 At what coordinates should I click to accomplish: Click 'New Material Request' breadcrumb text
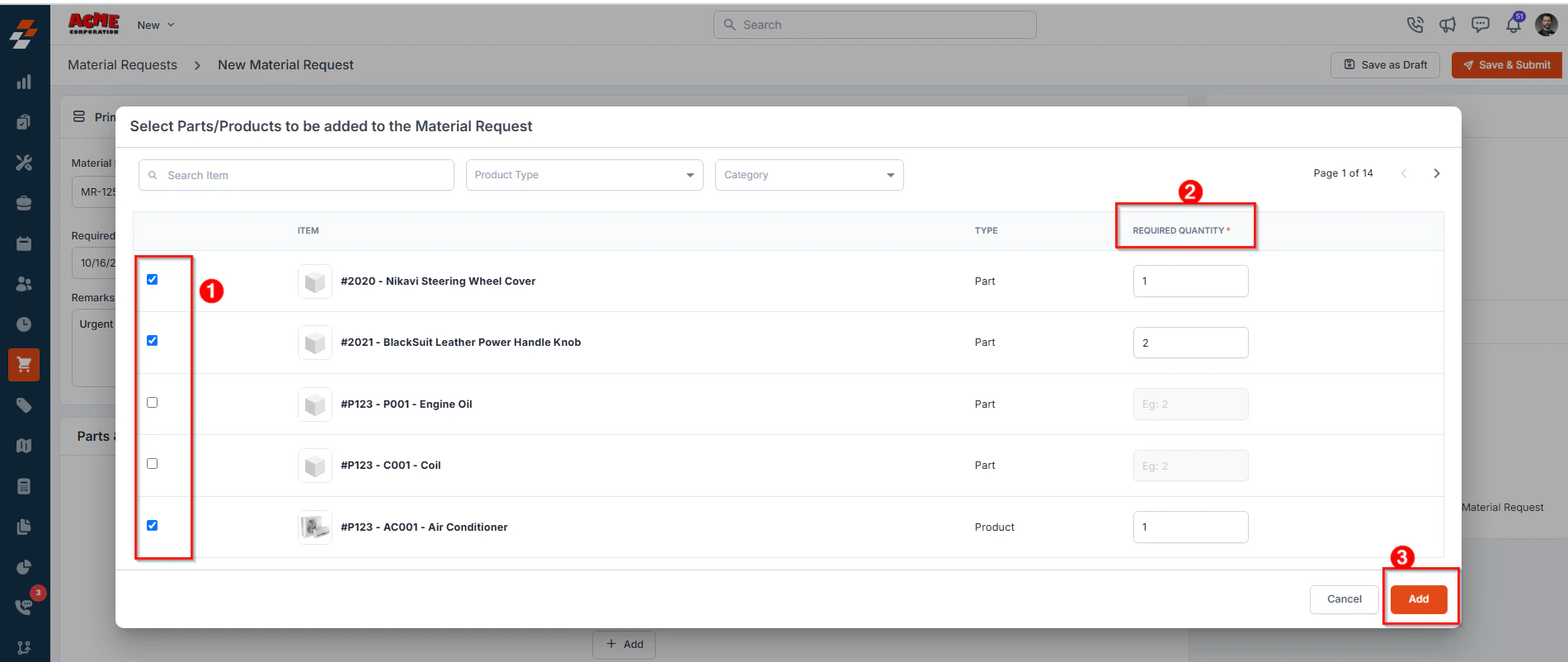coord(285,64)
